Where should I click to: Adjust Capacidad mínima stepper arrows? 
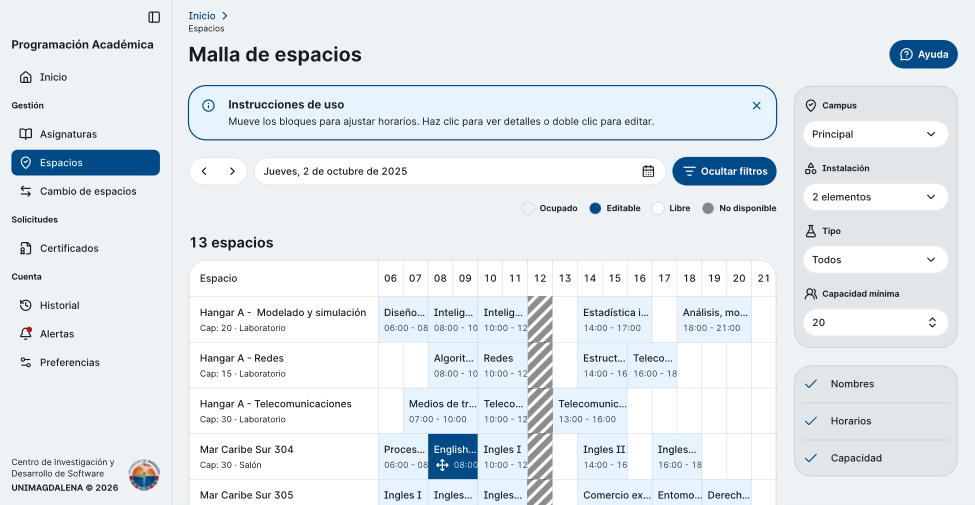(x=932, y=323)
